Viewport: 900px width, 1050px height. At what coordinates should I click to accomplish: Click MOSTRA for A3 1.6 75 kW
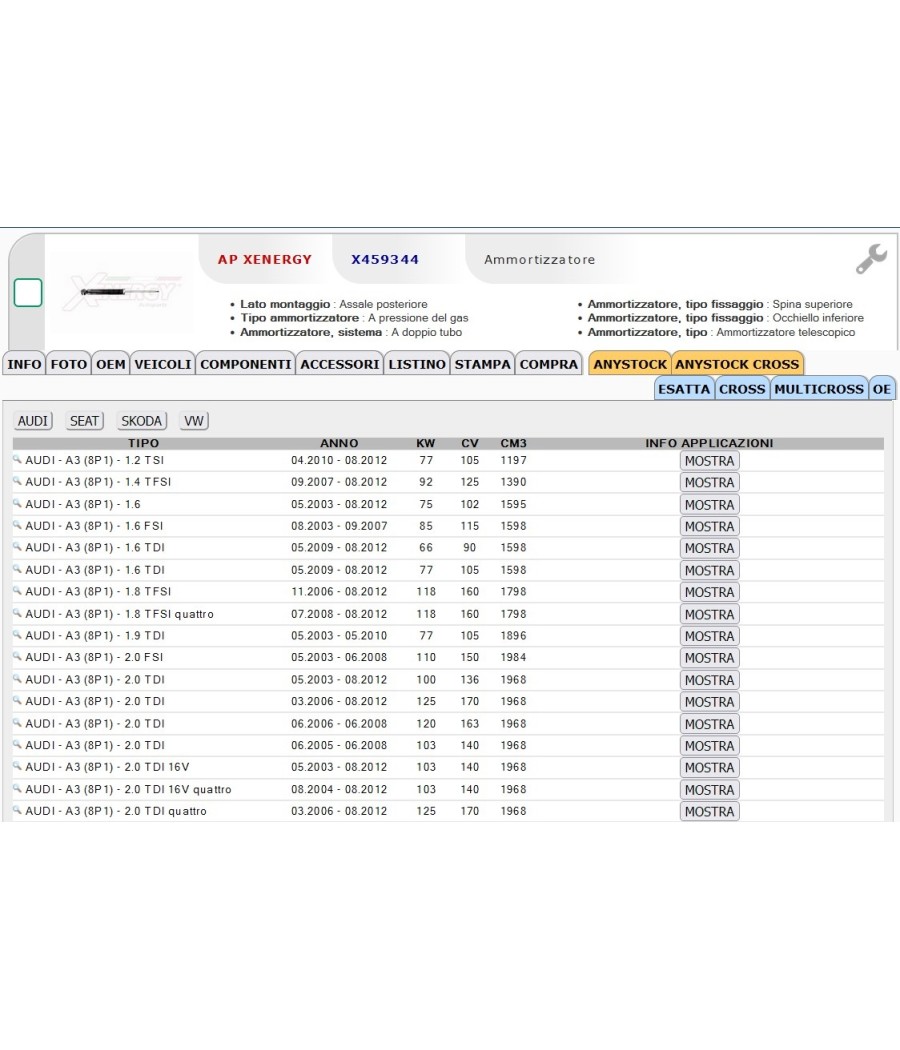tap(709, 505)
